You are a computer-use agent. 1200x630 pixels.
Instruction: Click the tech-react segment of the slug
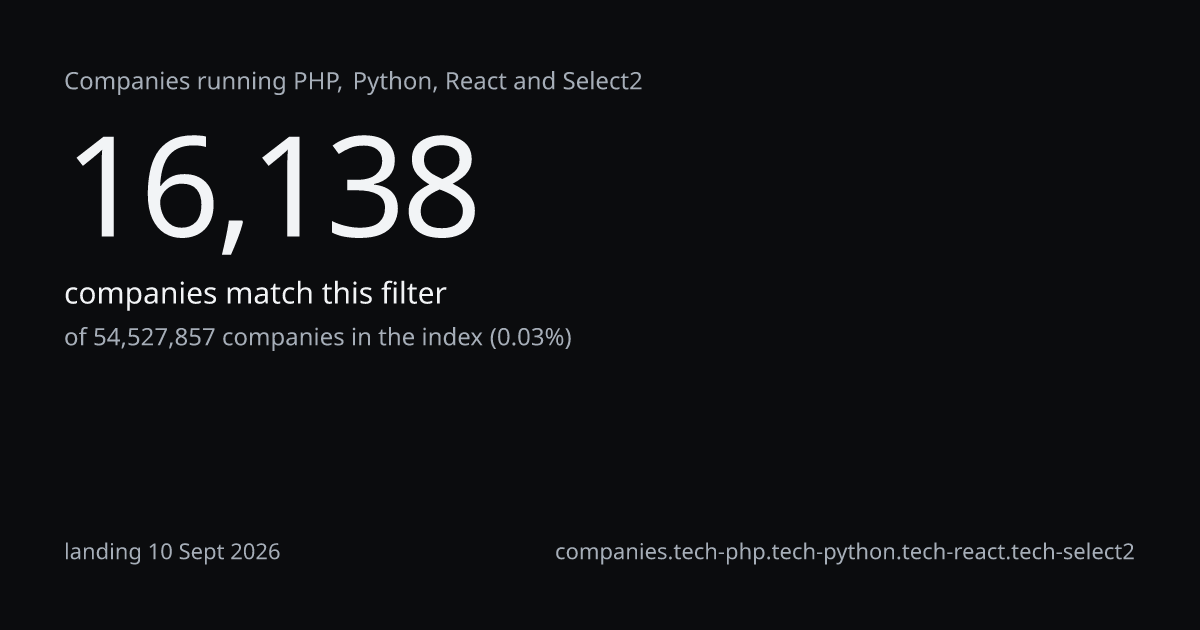click(x=953, y=552)
